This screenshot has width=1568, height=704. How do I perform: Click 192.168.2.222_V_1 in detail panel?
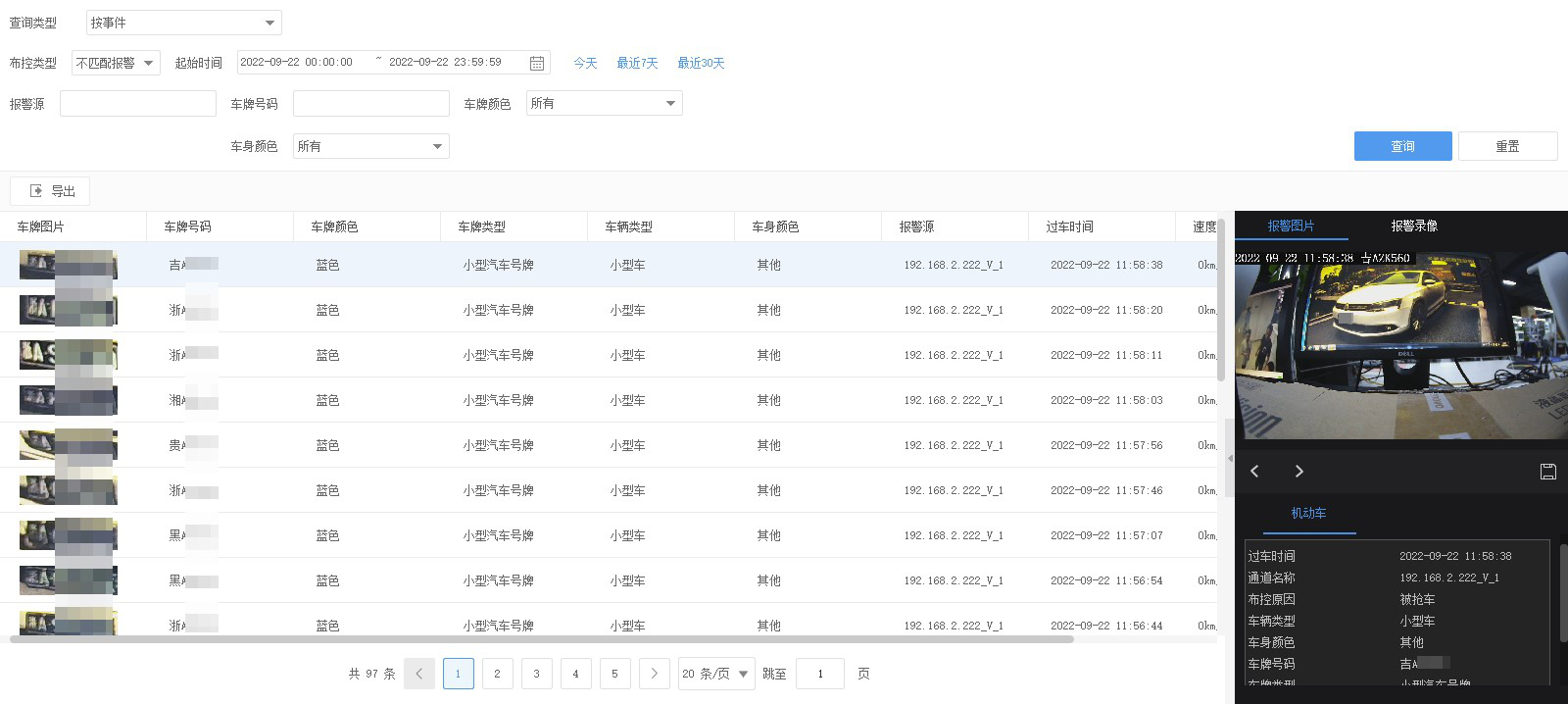coord(1449,578)
